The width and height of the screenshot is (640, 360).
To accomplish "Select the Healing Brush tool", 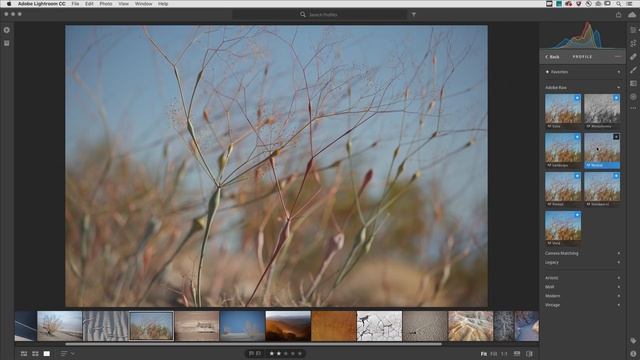I will (633, 57).
